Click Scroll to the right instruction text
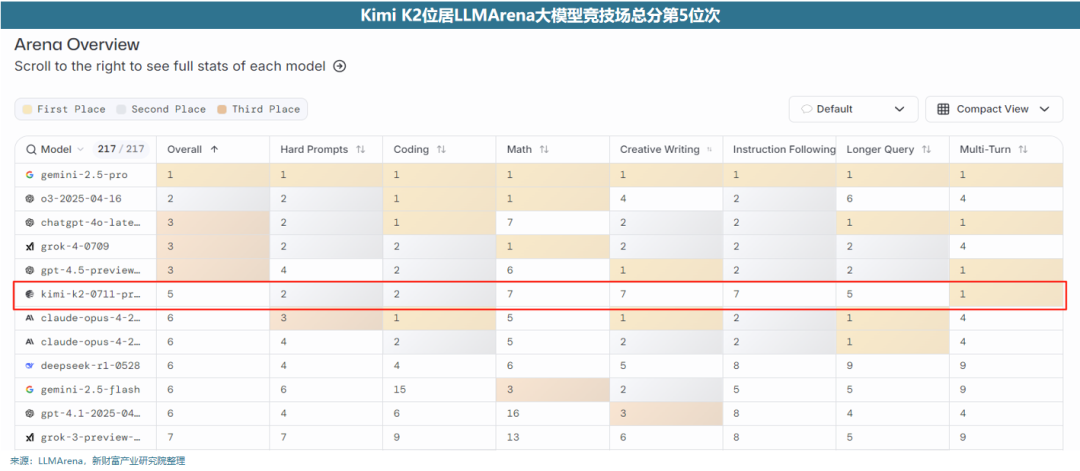This screenshot has height=471, width=1080. pyautogui.click(x=170, y=67)
